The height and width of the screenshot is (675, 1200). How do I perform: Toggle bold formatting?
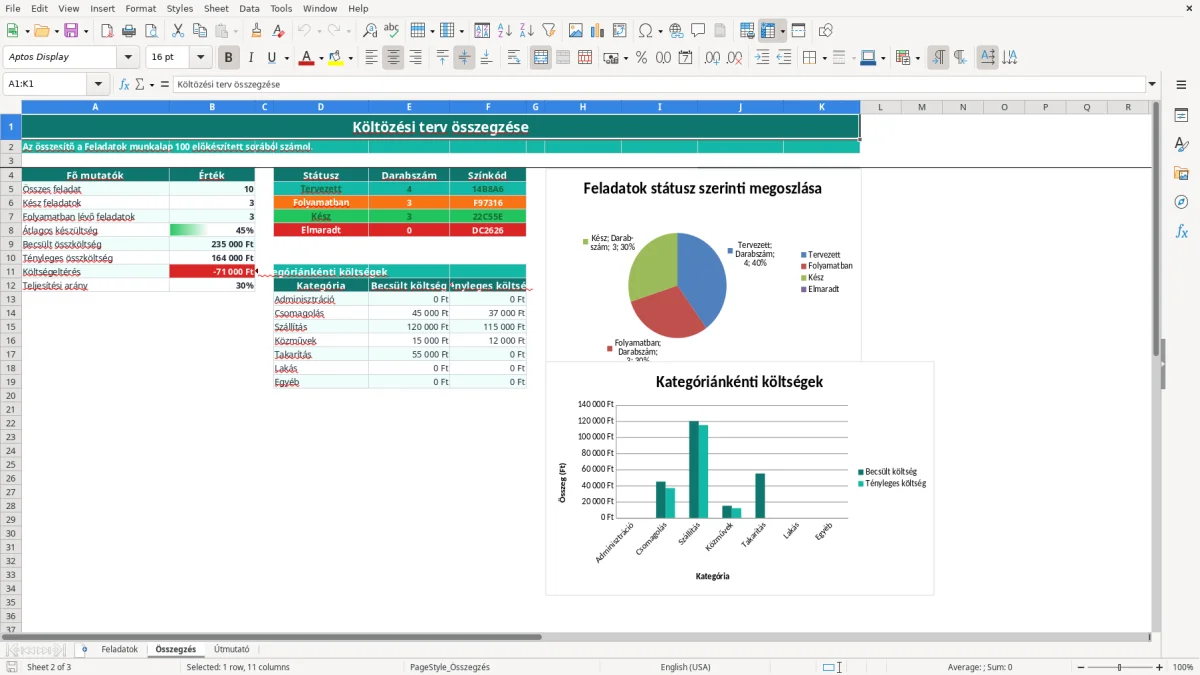[229, 58]
